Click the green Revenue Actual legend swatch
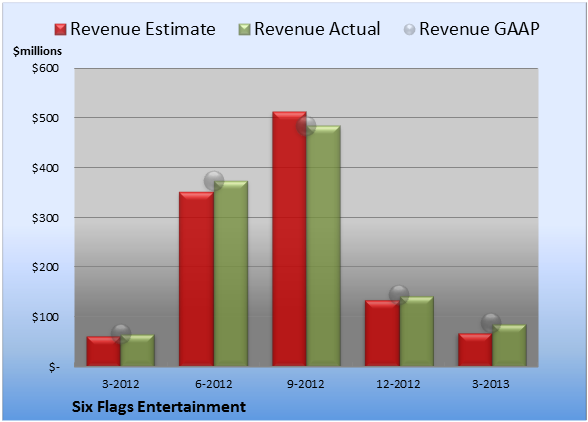The height and width of the screenshot is (422, 588). pyautogui.click(x=244, y=29)
